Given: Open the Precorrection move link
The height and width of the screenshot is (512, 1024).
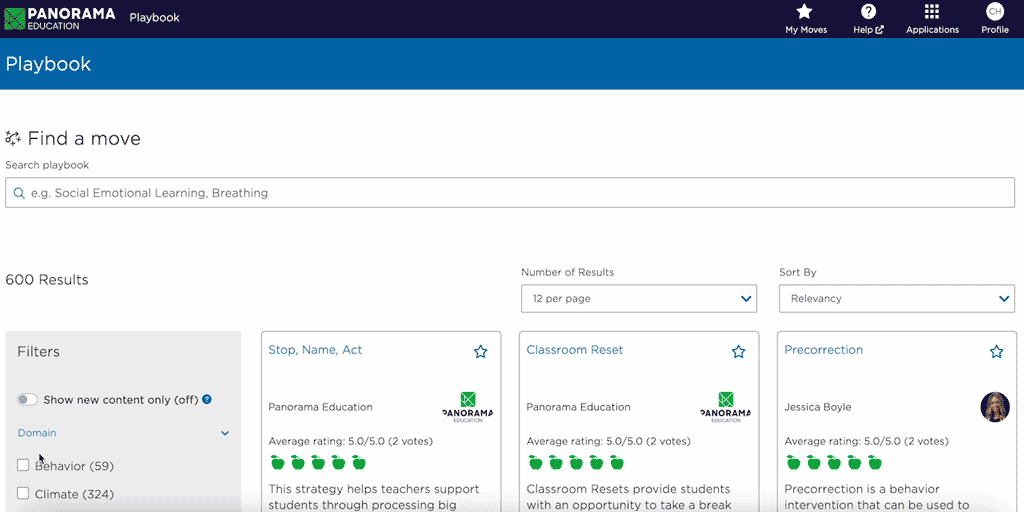Looking at the screenshot, I should click(x=823, y=350).
